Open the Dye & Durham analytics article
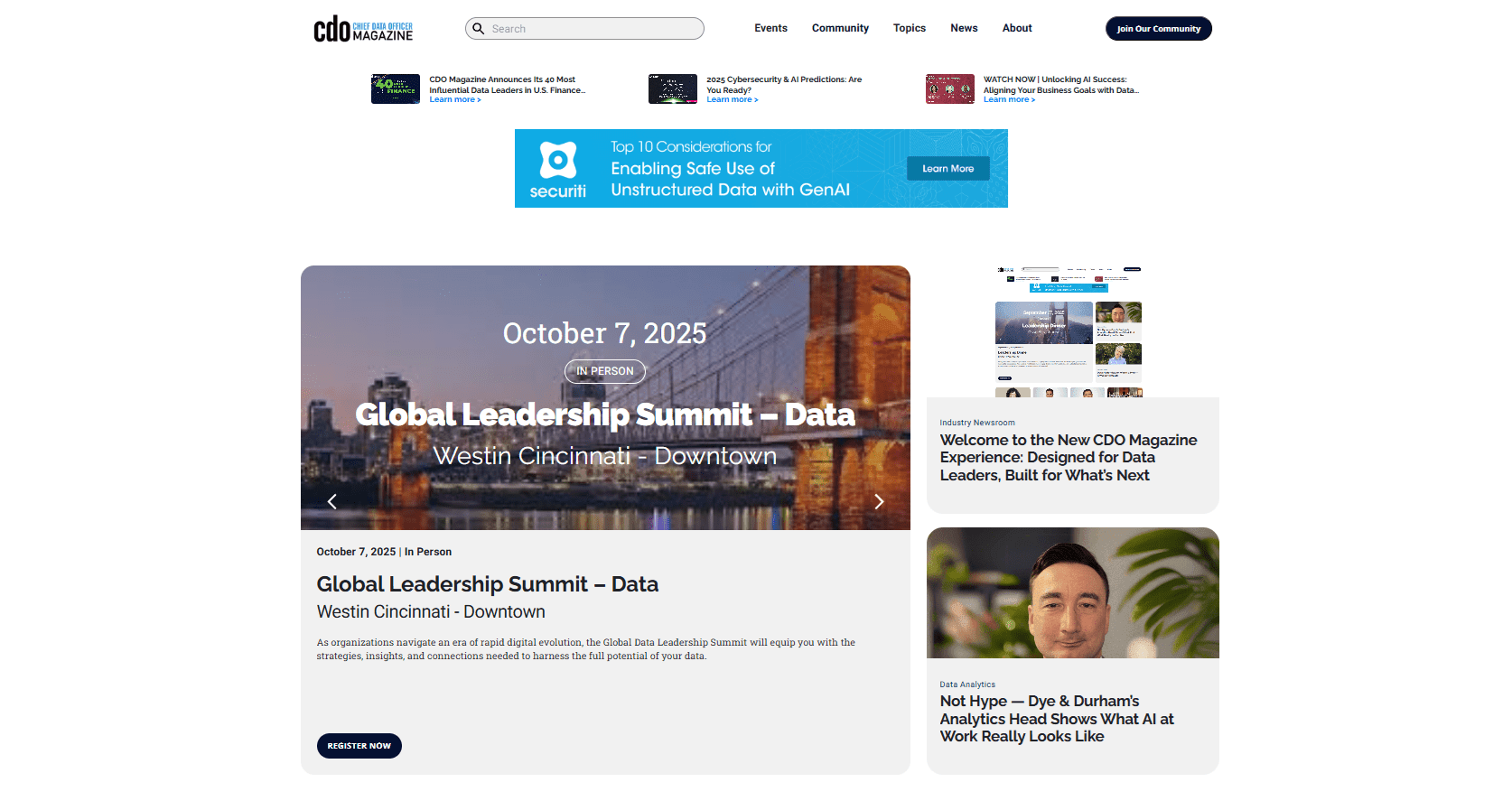Screen dimensions: 1512x801 (x=1057, y=719)
